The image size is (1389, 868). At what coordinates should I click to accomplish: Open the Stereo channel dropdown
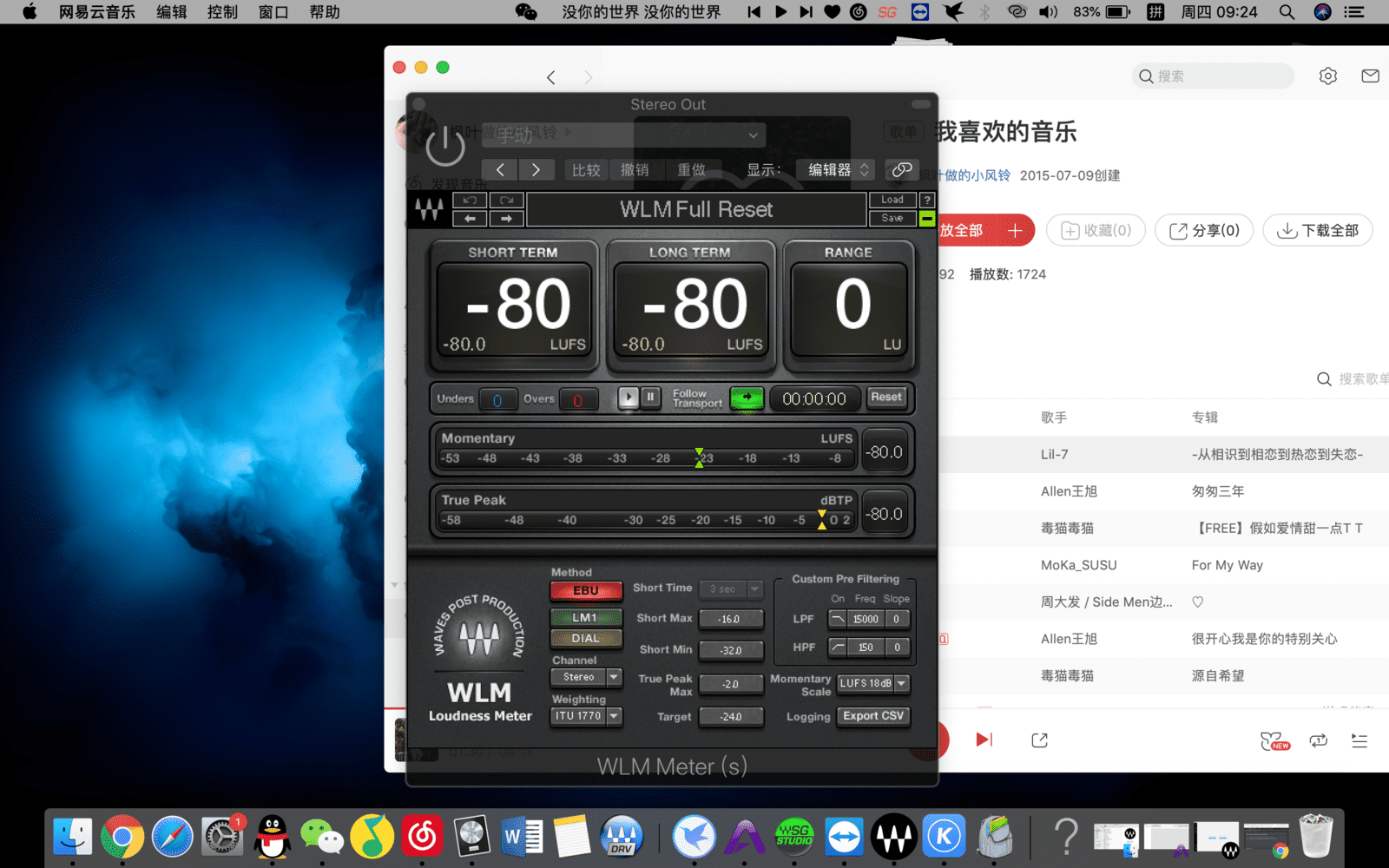click(587, 677)
